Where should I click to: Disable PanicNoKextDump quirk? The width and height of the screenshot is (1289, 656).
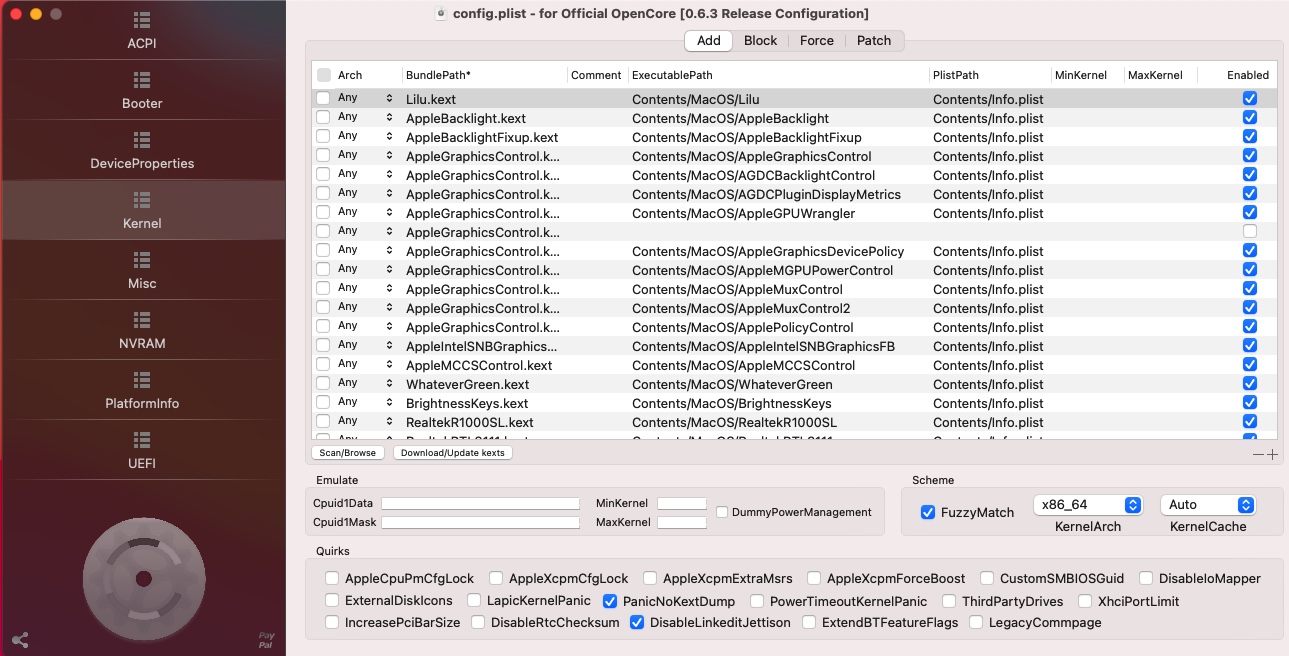click(x=610, y=601)
